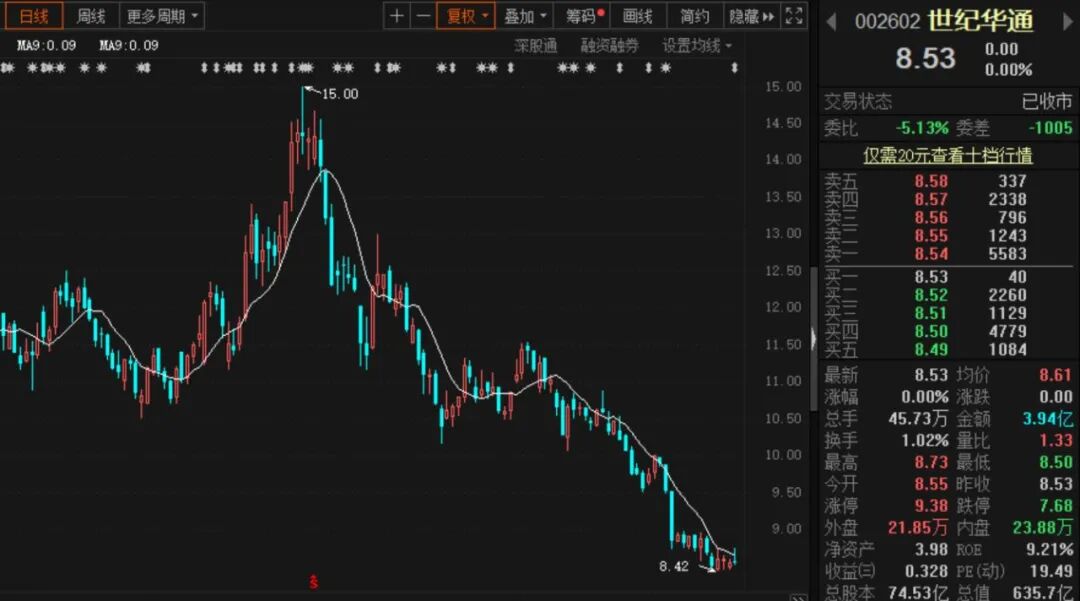1080x601 pixels.
Task: Open the 叠加 overlay dropdown
Action: (x=525, y=16)
